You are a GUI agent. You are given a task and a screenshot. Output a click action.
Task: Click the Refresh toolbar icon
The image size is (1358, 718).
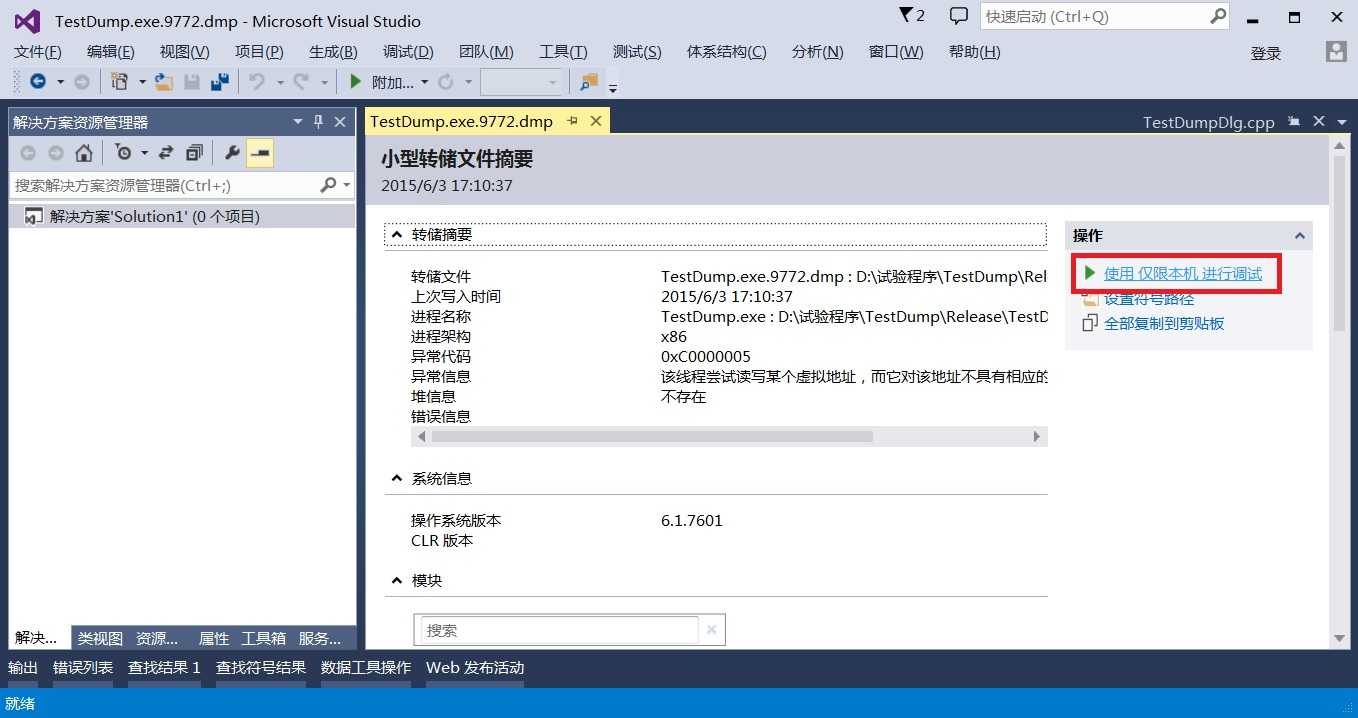point(445,82)
